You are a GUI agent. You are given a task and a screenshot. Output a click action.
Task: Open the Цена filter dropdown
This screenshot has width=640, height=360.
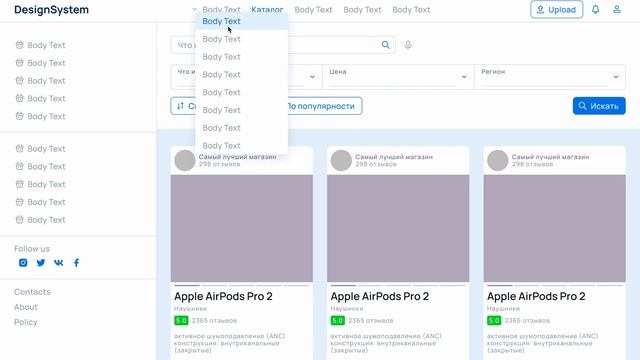[x=398, y=76]
